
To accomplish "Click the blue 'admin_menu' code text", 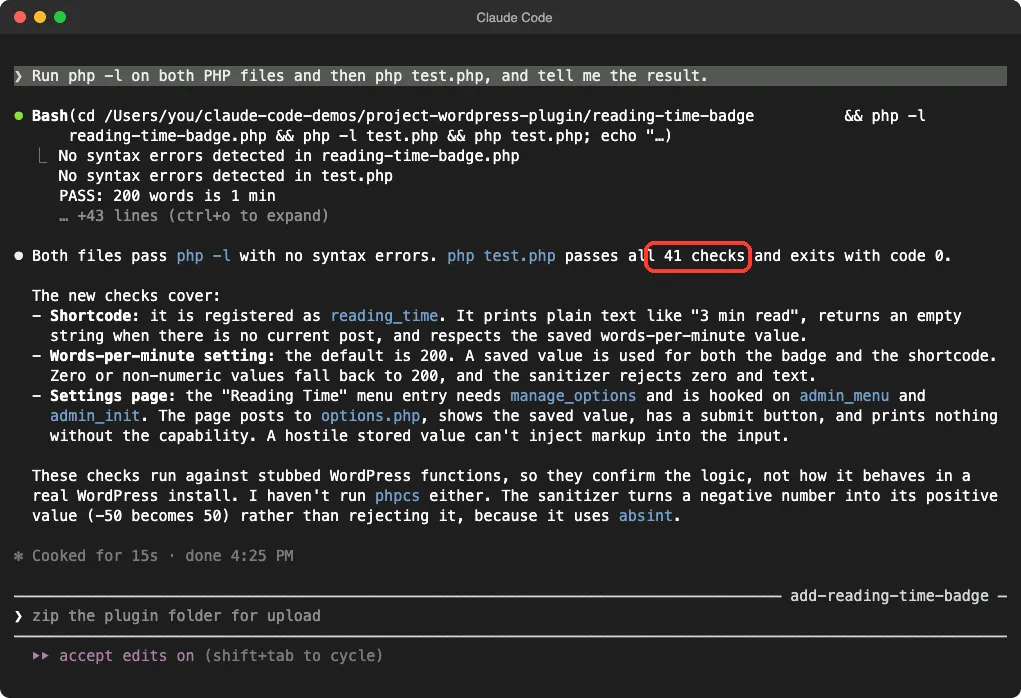I will (844, 396).
